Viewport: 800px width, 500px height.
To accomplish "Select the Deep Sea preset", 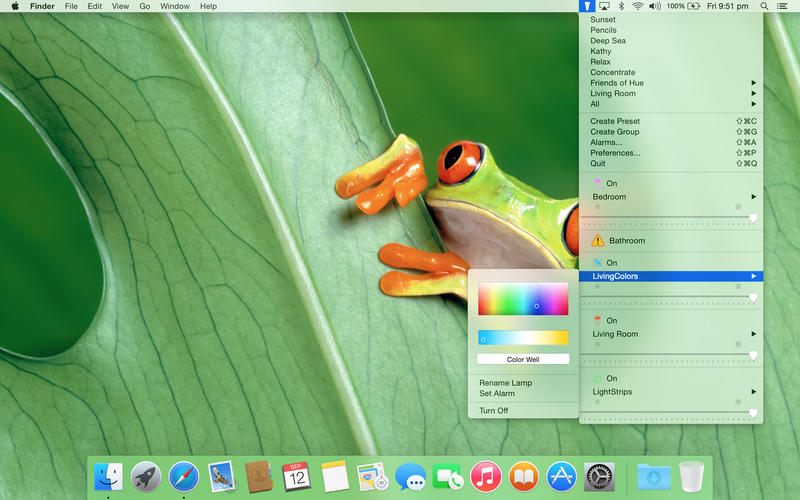I will coord(608,41).
